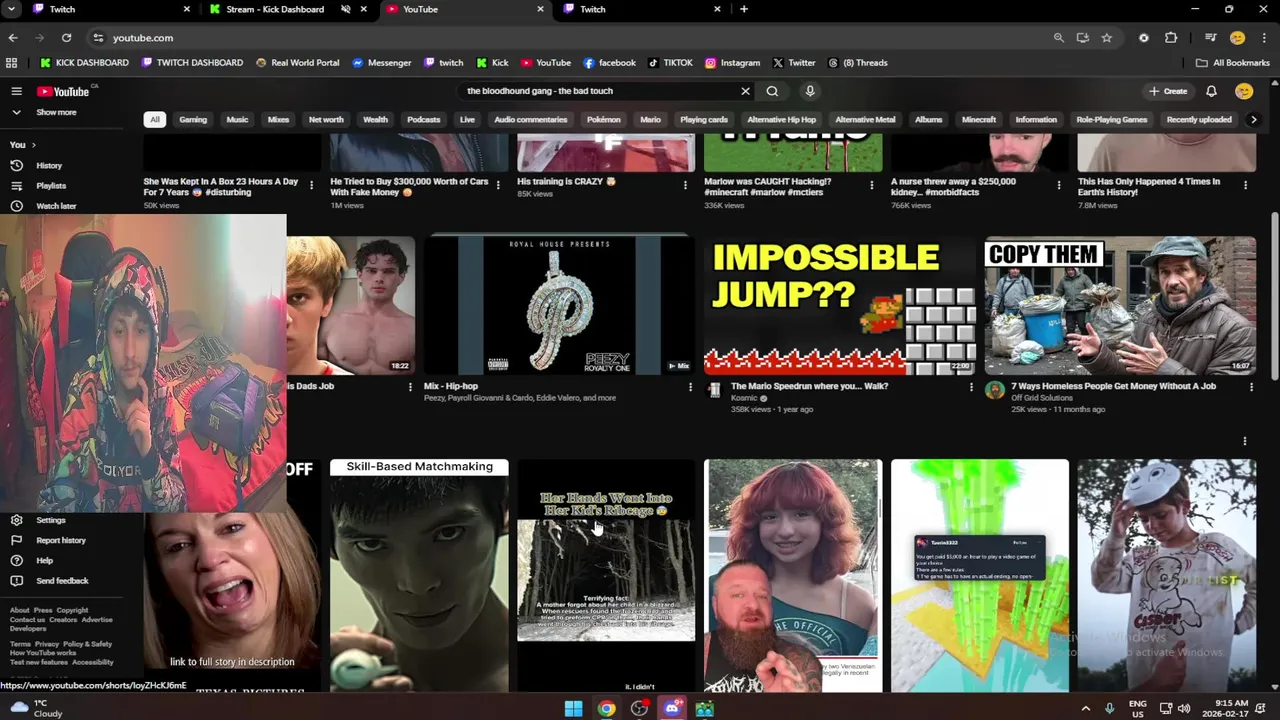
Task: Go back in browser navigation
Action: tap(13, 38)
